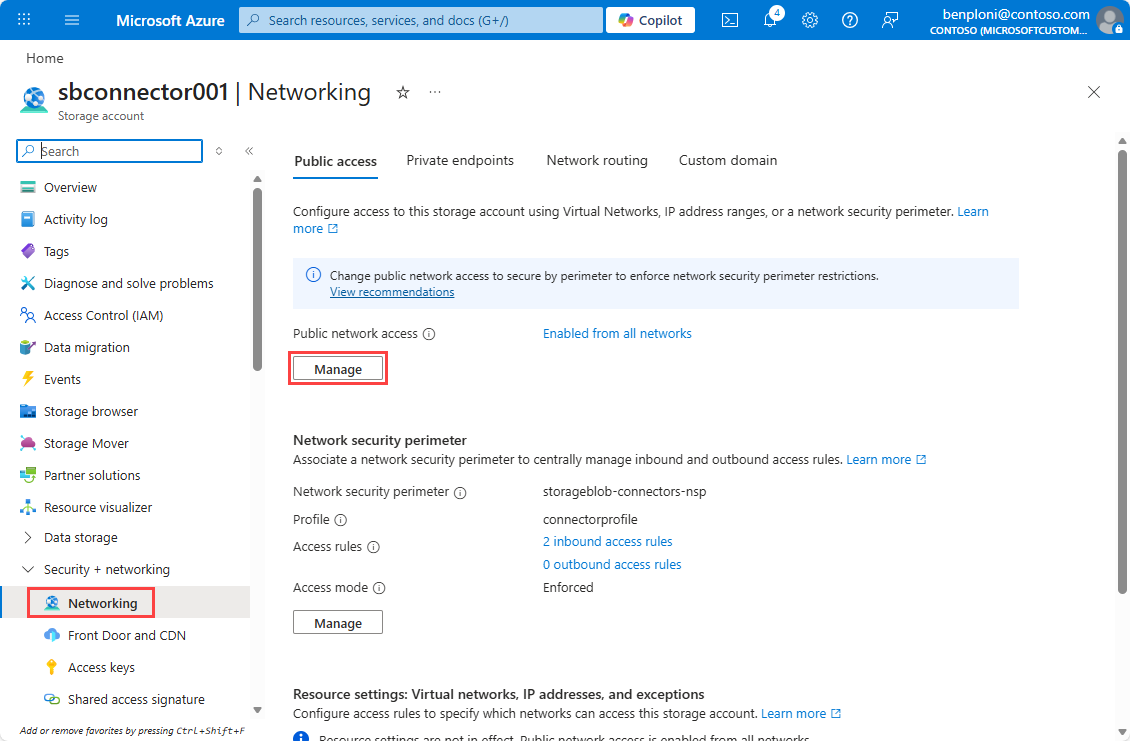The width and height of the screenshot is (1130, 741).
Task: Open portal settings gear
Action: pyautogui.click(x=810, y=20)
